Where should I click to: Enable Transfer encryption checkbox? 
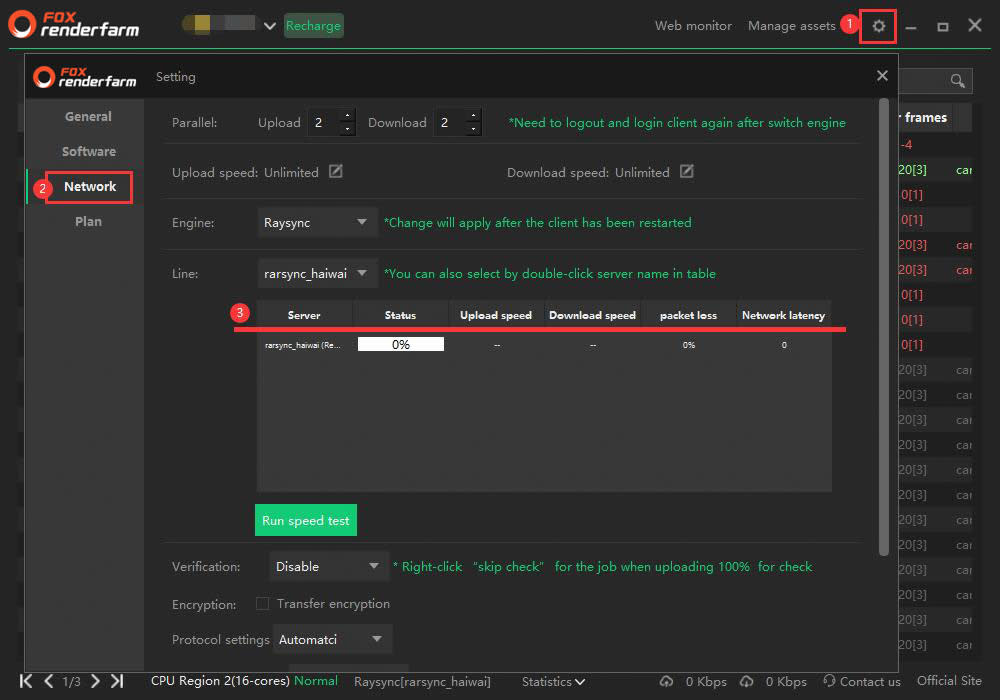262,603
